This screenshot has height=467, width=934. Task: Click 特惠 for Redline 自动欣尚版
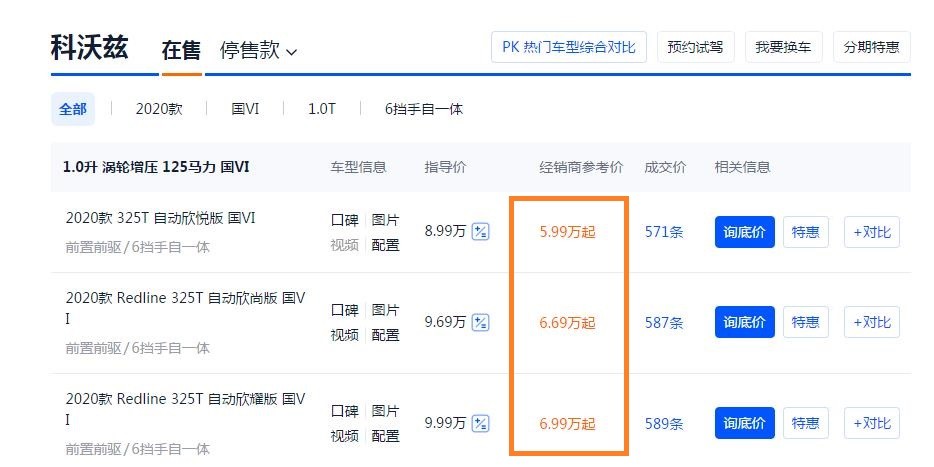(805, 322)
